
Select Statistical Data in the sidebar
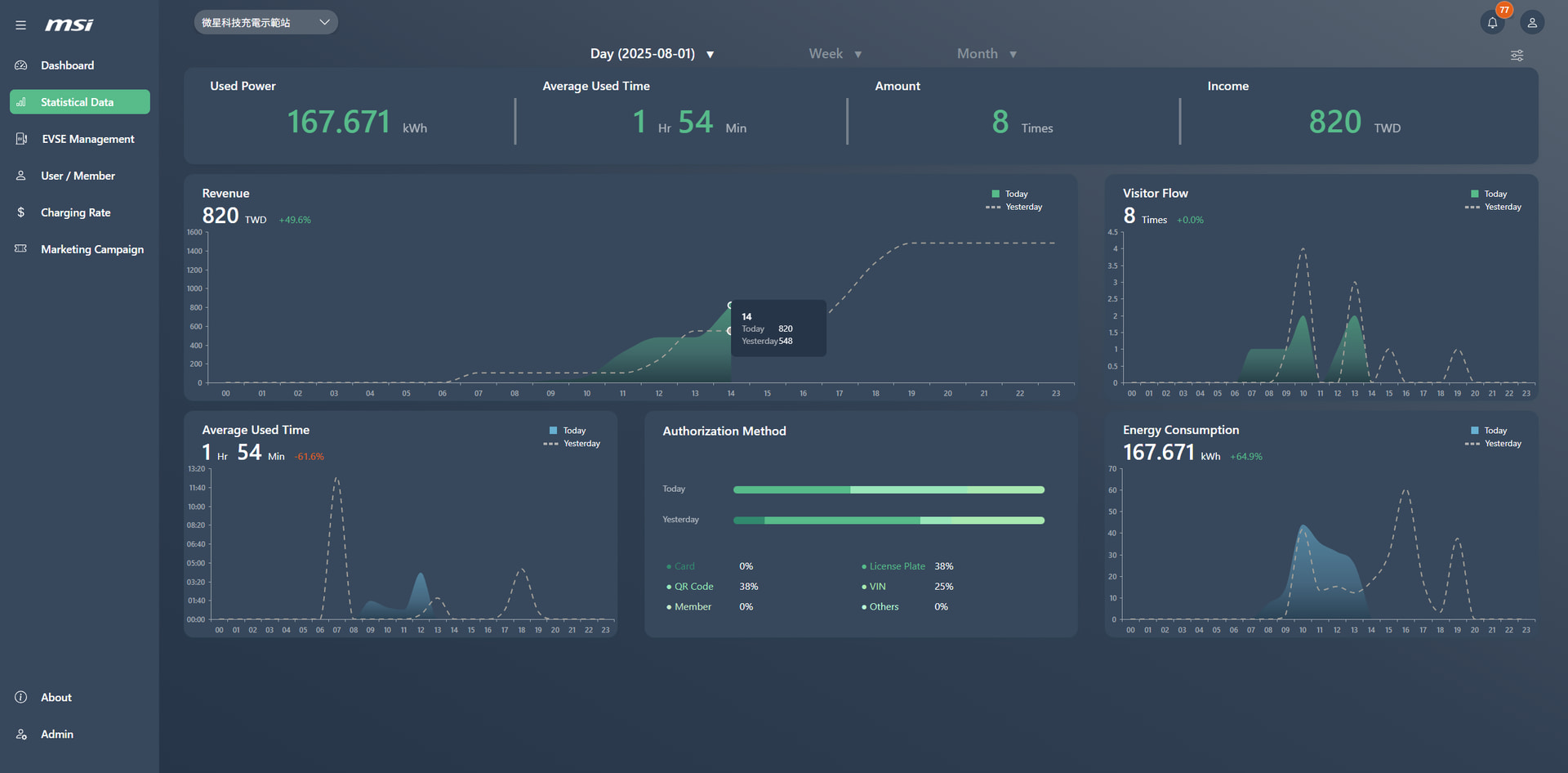pos(80,102)
